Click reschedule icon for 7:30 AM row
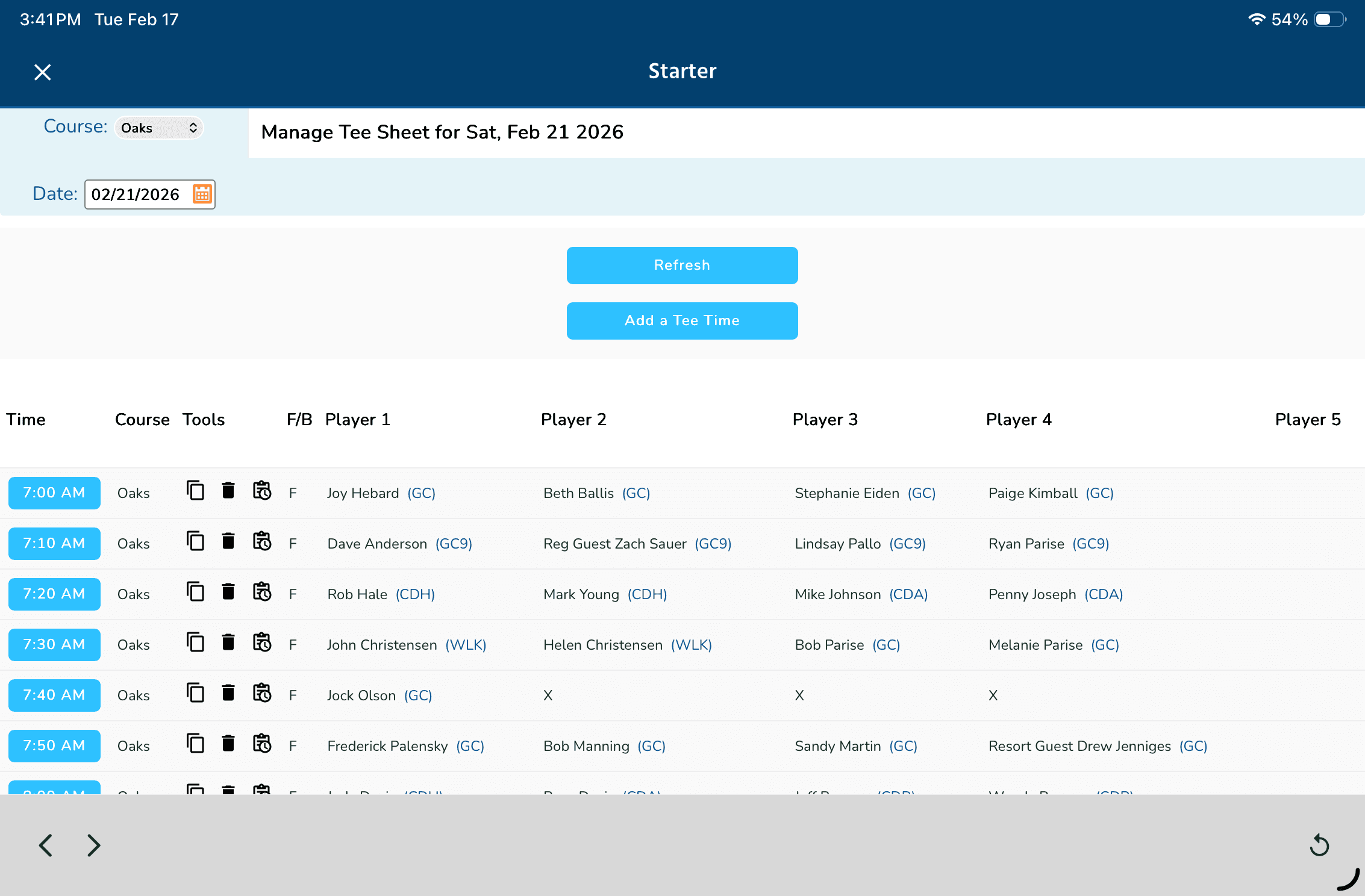This screenshot has height=896, width=1365. coord(262,642)
